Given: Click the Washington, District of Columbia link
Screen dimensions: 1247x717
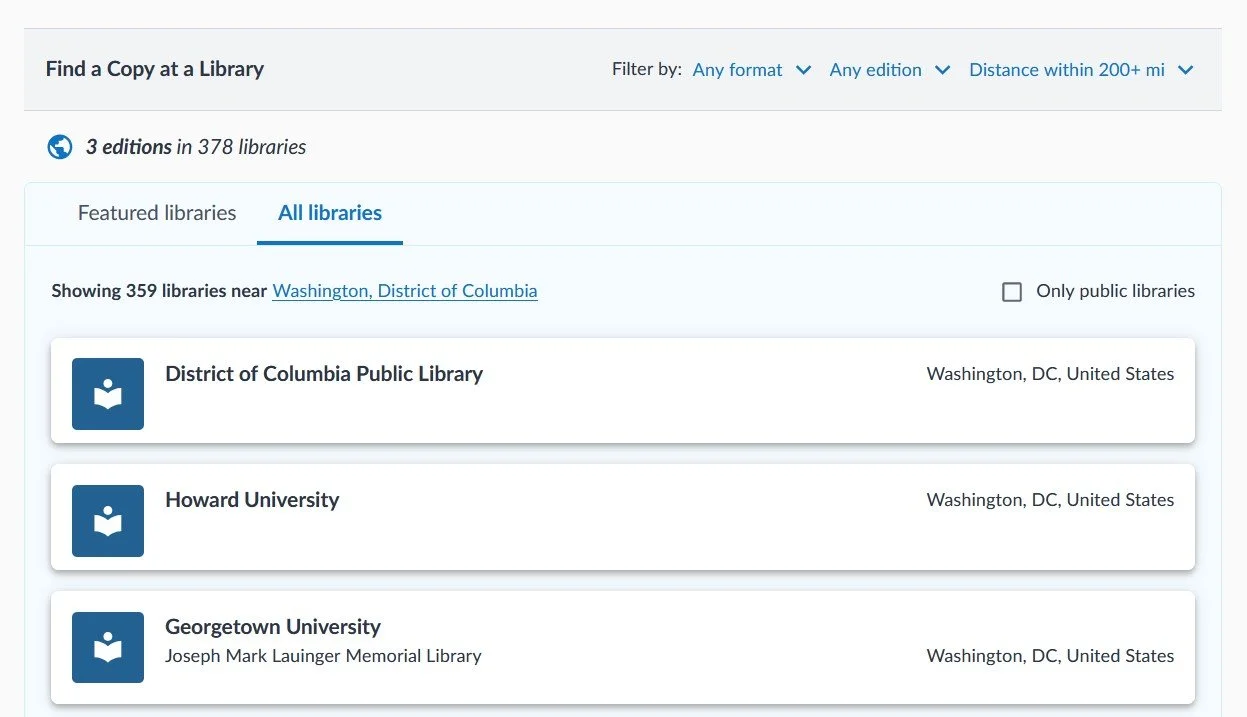Looking at the screenshot, I should coord(405,291).
